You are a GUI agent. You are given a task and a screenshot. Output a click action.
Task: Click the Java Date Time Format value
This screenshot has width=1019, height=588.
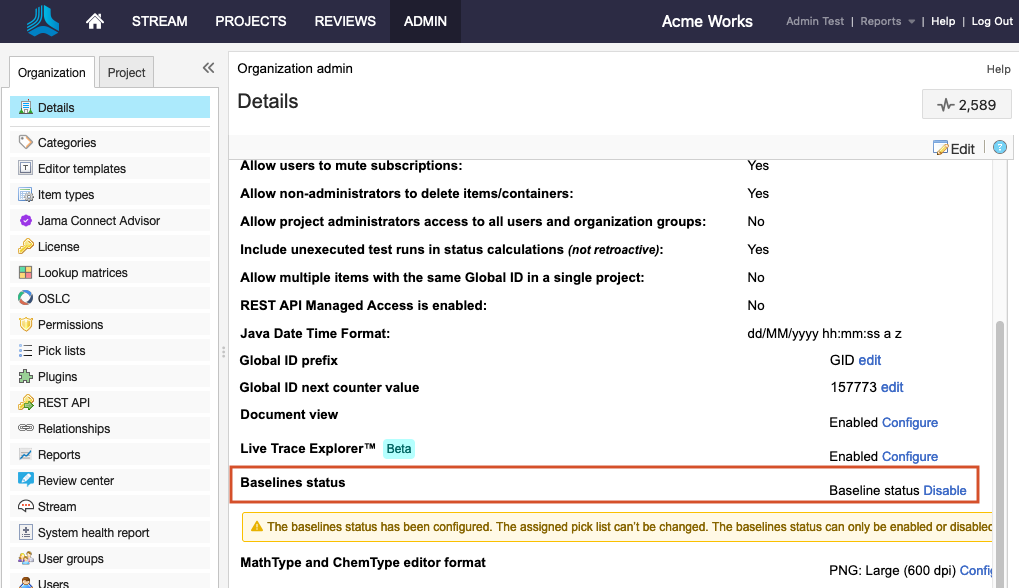coord(824,333)
